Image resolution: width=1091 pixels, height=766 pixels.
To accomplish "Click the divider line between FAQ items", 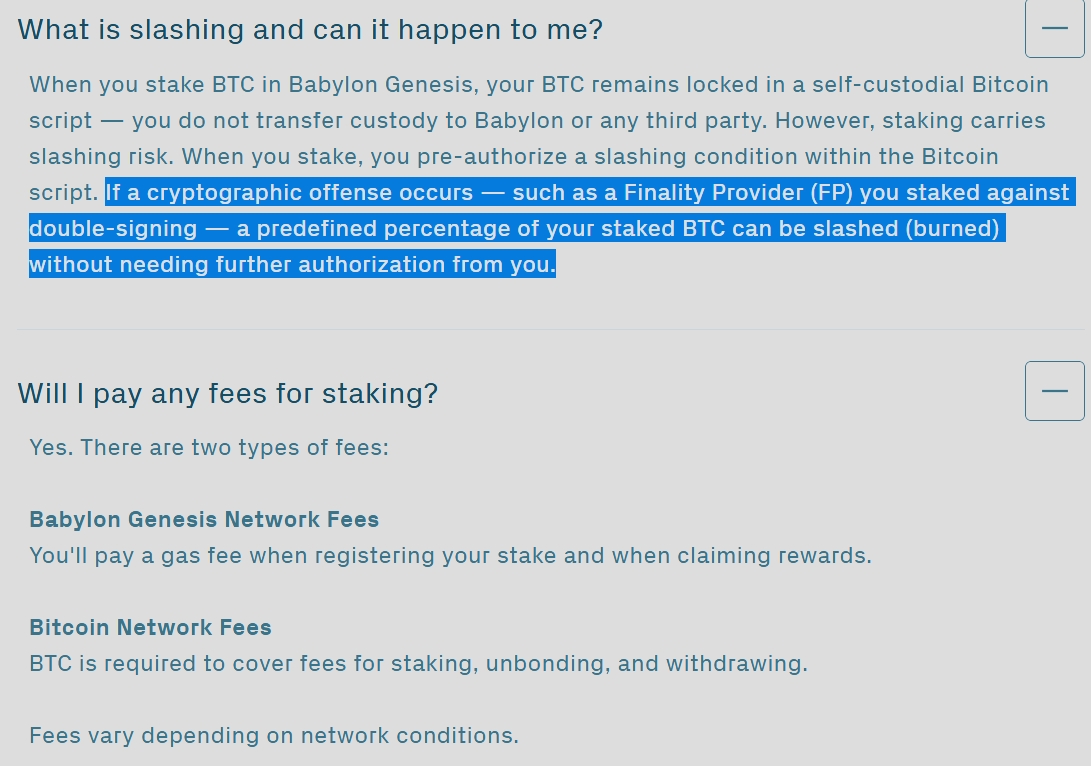I will [x=550, y=329].
